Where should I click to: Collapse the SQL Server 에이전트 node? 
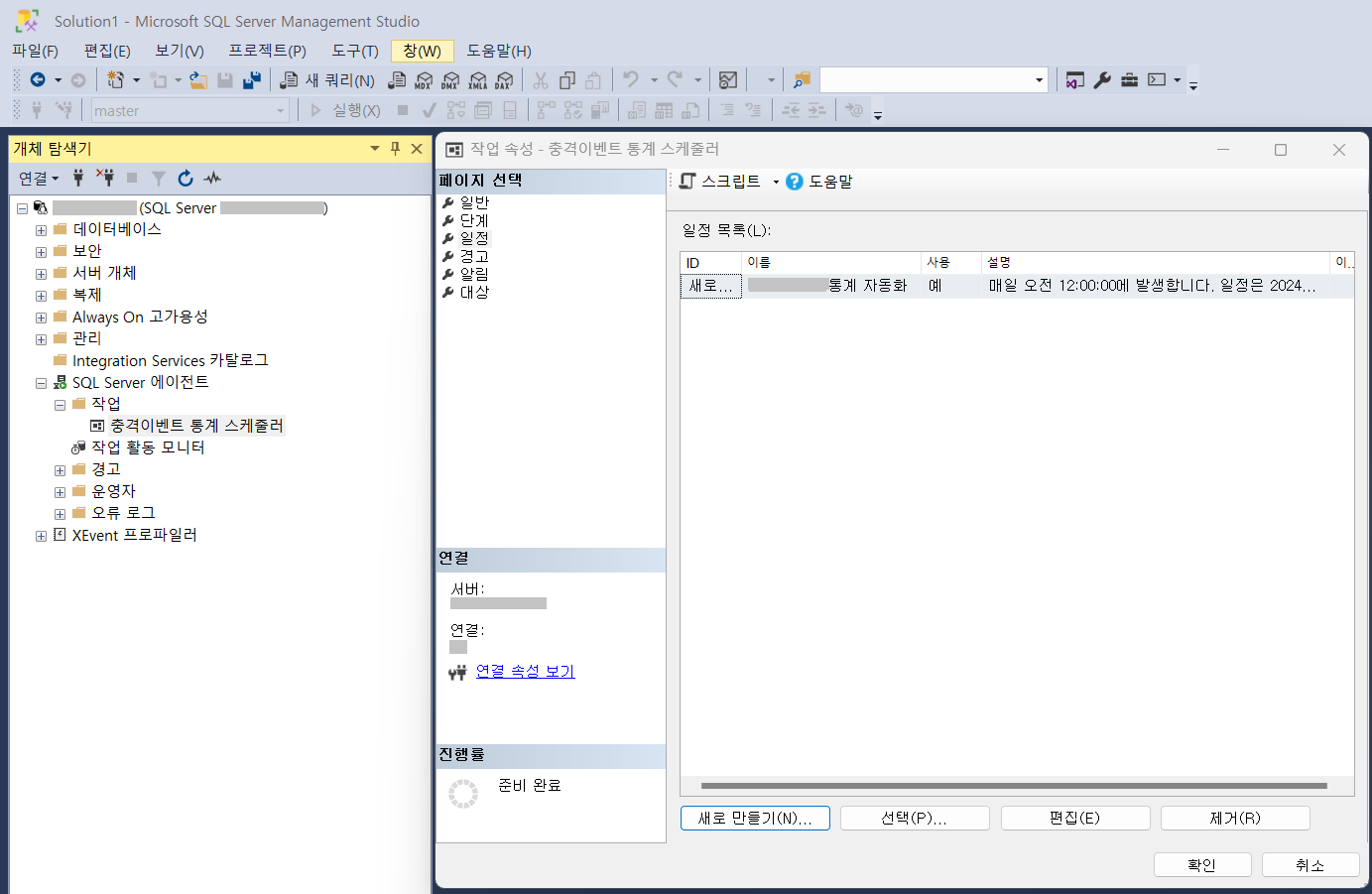pyautogui.click(x=41, y=383)
